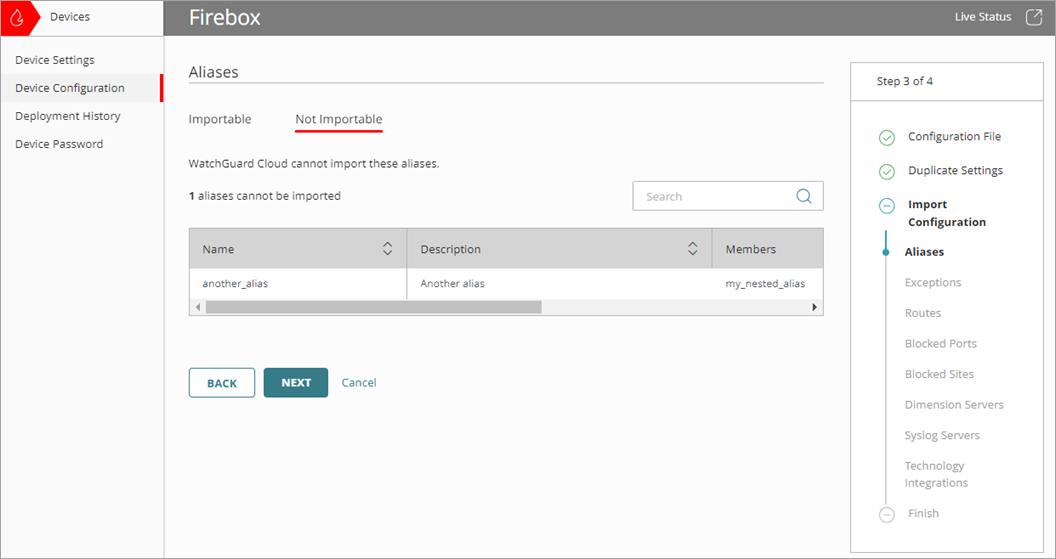Click the Dimension Servers substep
The width and height of the screenshot is (1056, 559).
click(954, 405)
